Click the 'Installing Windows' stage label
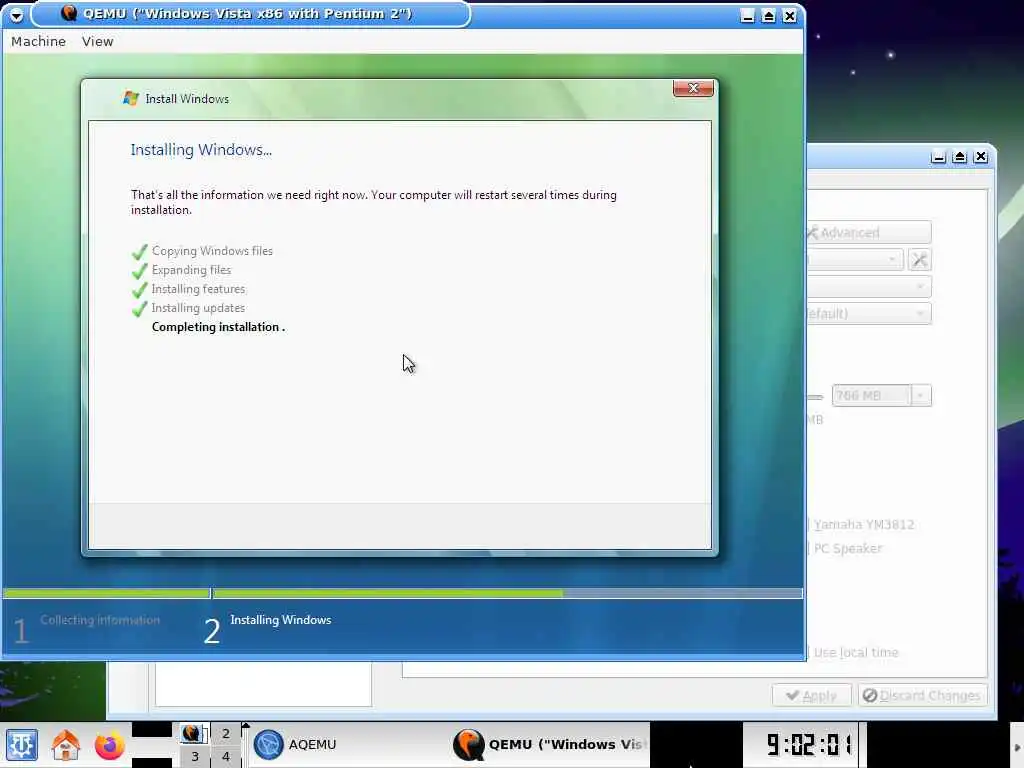 (281, 620)
